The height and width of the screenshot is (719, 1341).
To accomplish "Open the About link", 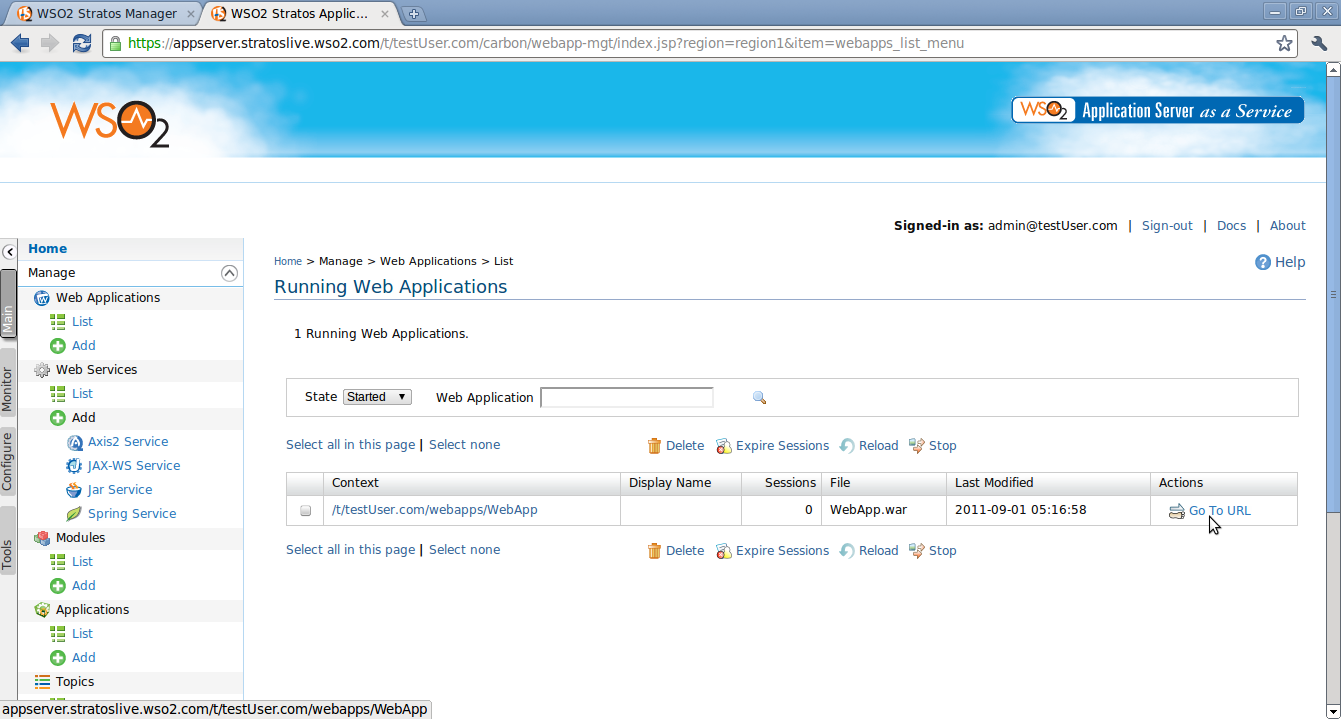I will pos(1288,226).
